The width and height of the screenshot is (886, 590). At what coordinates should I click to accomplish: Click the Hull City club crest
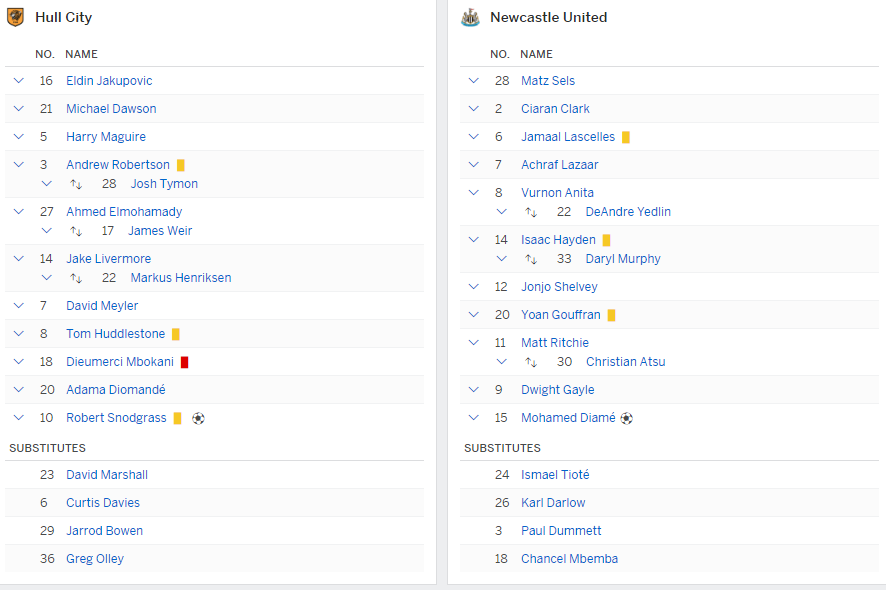pos(15,17)
